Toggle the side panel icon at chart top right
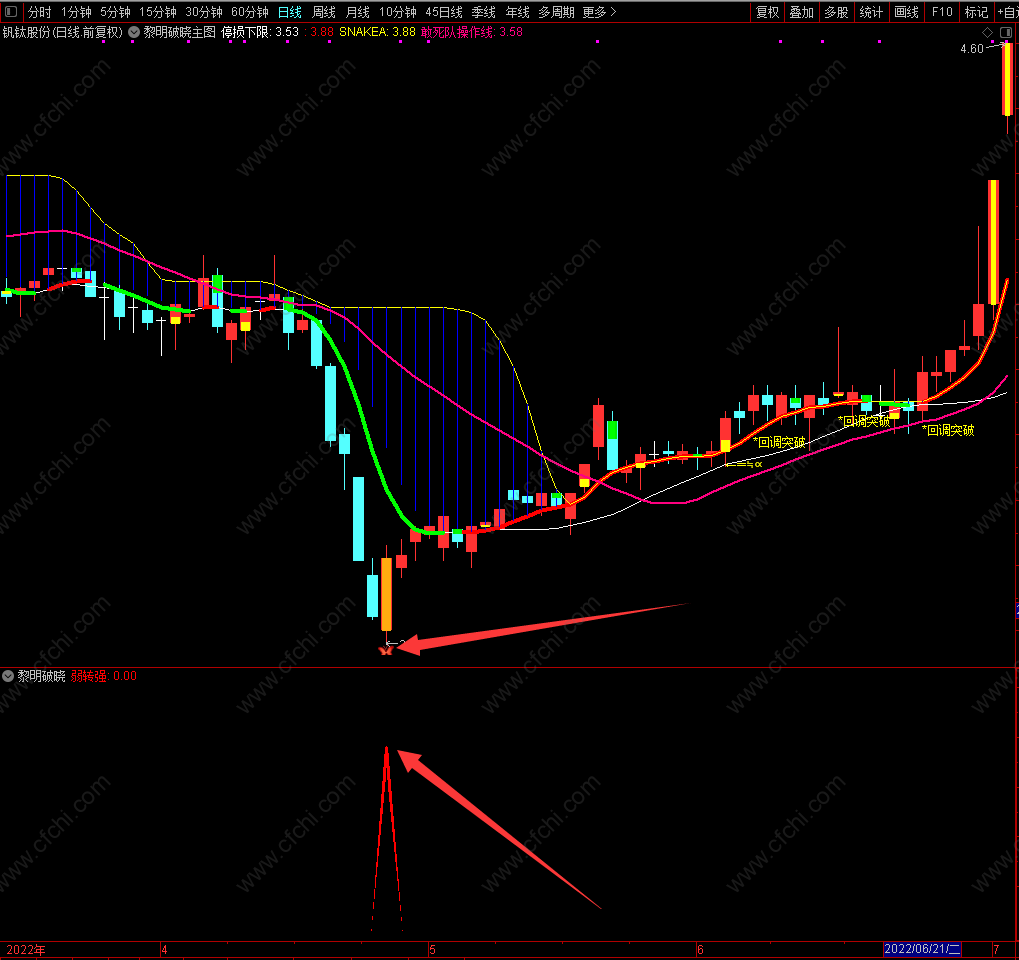The width and height of the screenshot is (1019, 960). point(1006,32)
